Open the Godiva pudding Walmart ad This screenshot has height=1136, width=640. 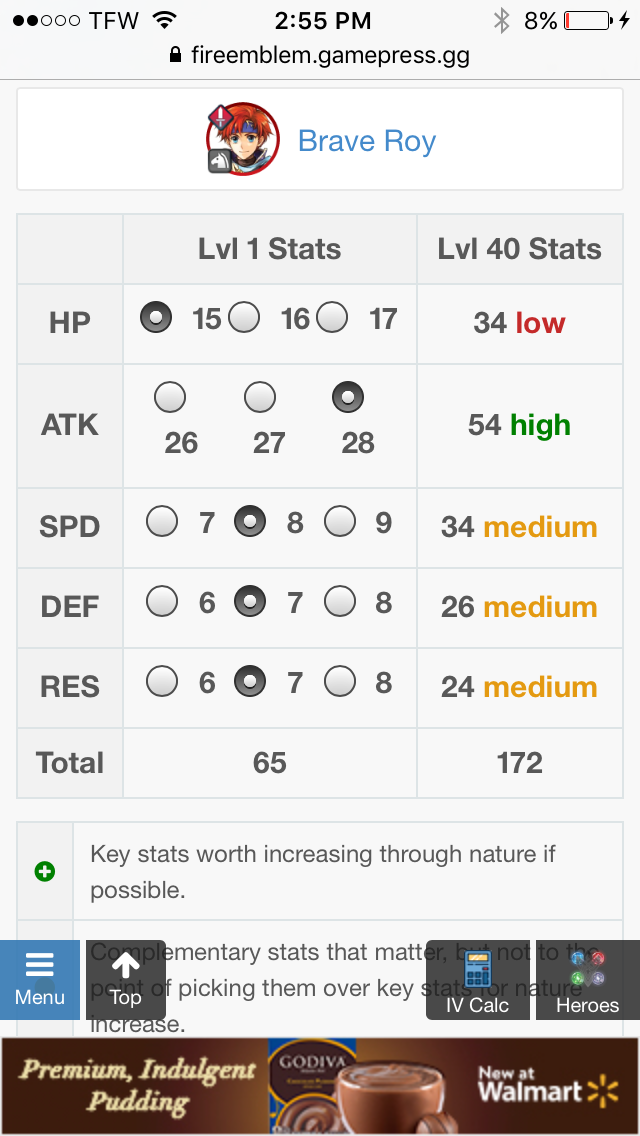tap(320, 1085)
